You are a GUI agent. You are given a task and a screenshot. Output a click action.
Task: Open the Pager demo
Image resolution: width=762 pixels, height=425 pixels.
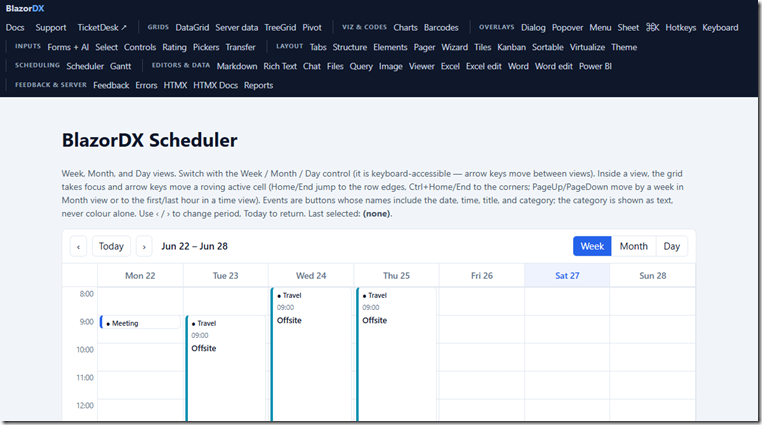[424, 47]
